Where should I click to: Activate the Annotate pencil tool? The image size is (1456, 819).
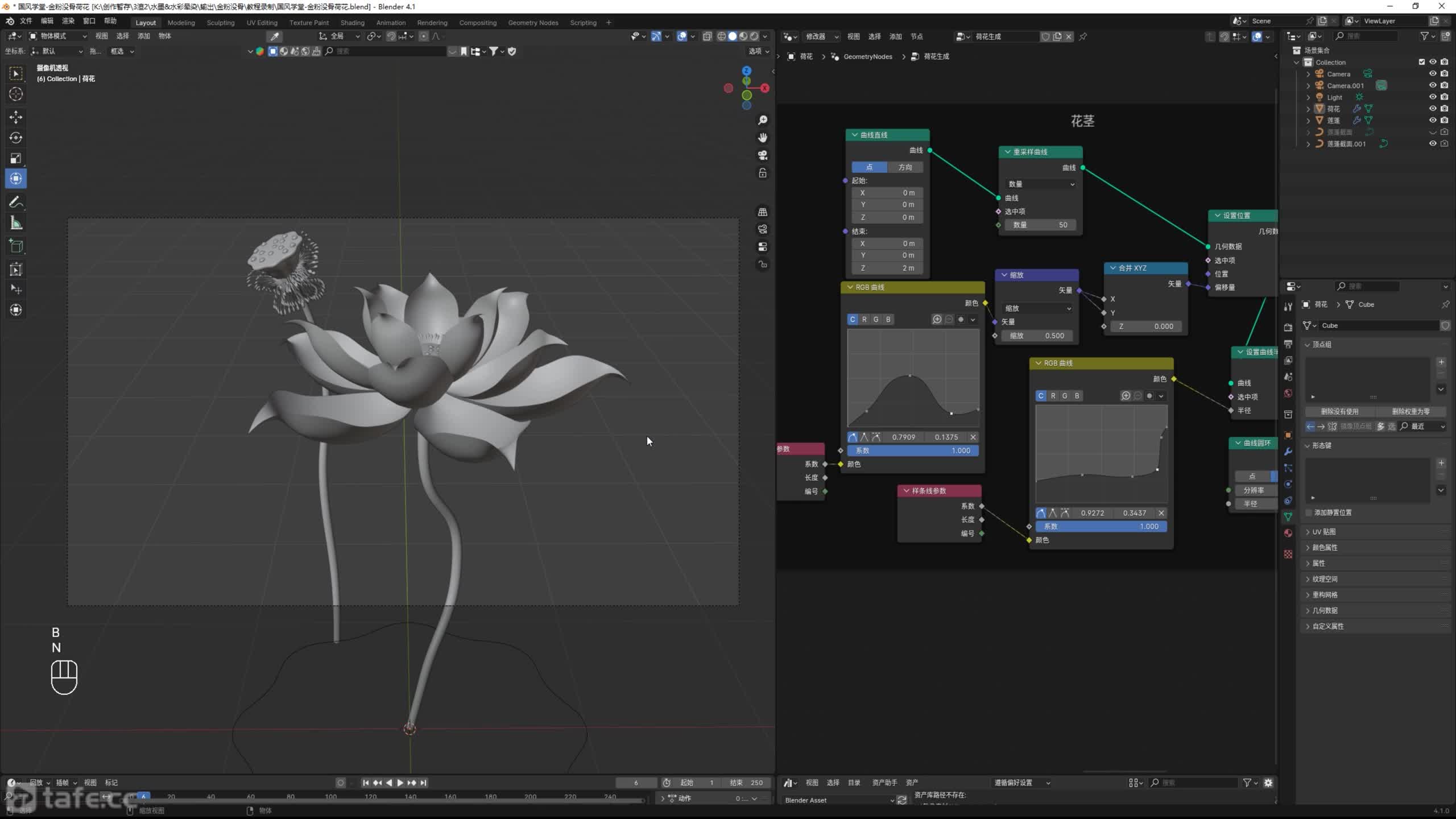pos(16,202)
